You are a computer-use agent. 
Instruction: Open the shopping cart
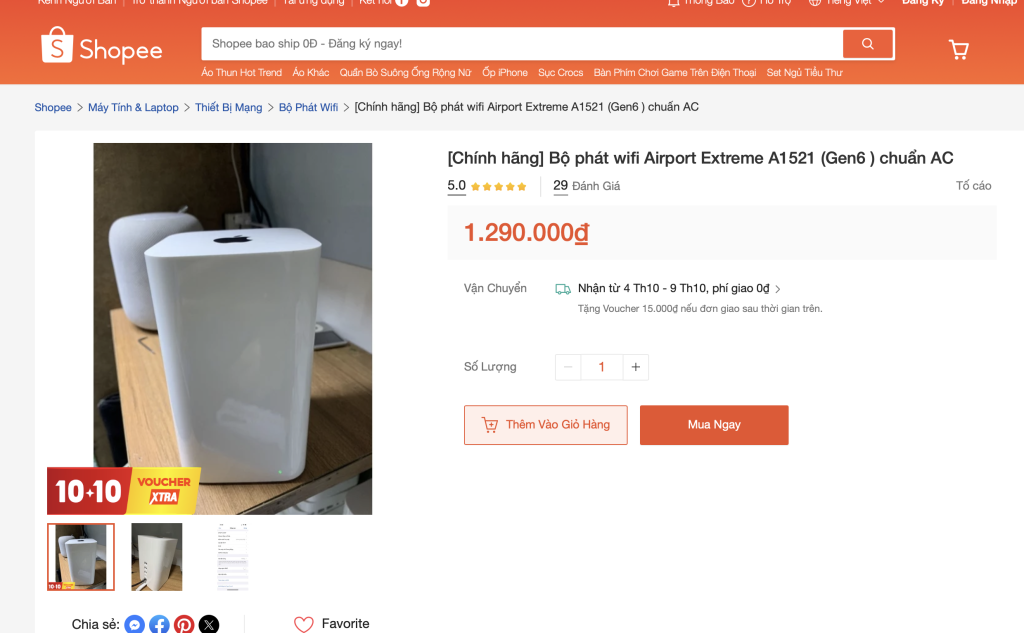tap(958, 49)
